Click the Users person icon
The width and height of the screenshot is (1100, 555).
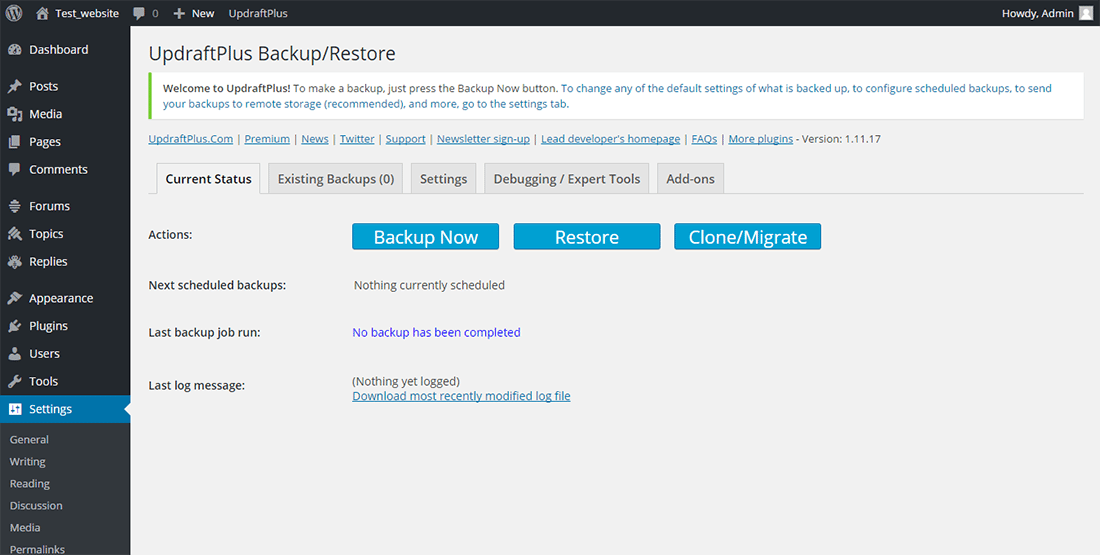[15, 354]
